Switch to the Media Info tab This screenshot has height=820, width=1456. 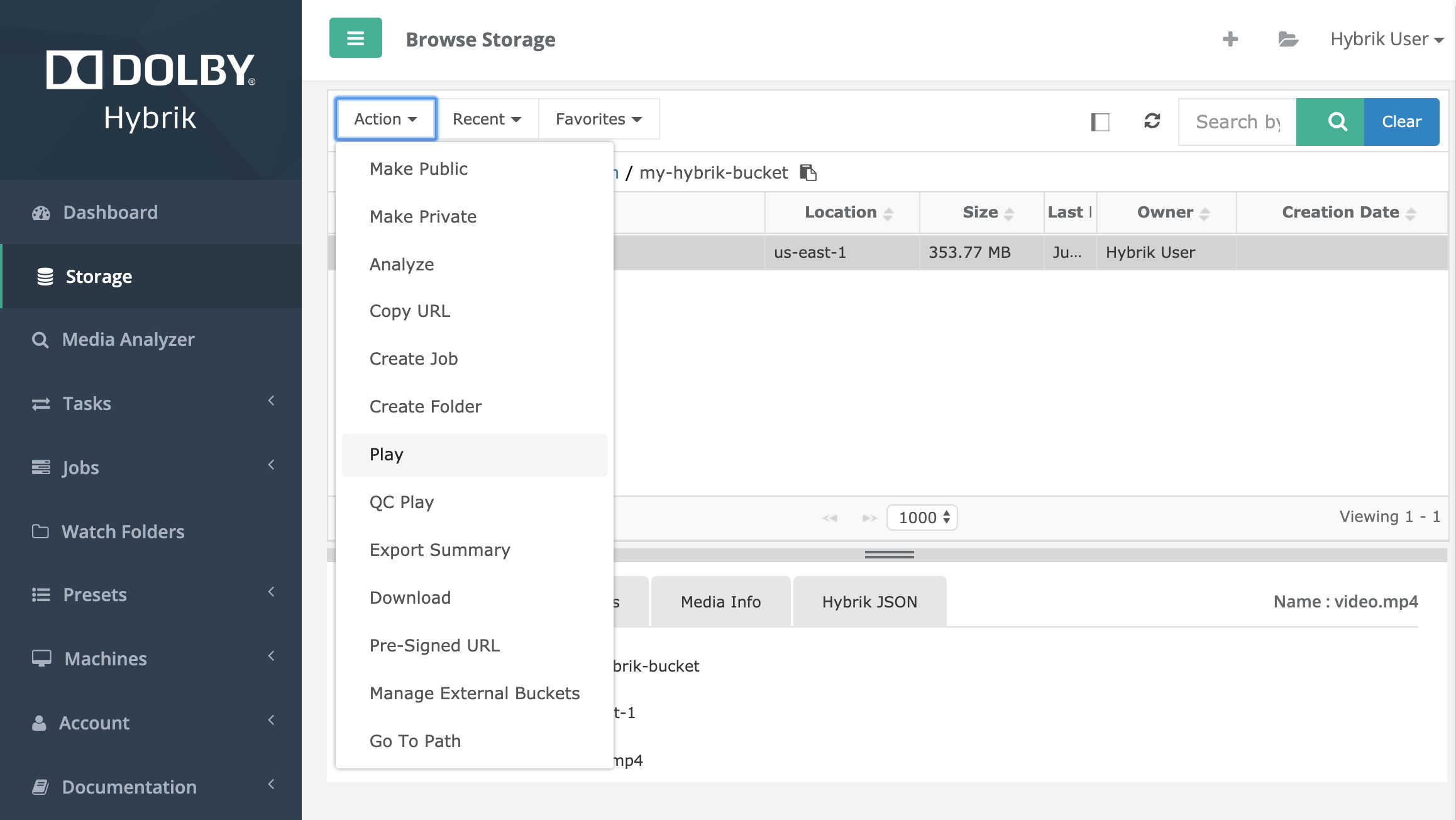pos(720,602)
